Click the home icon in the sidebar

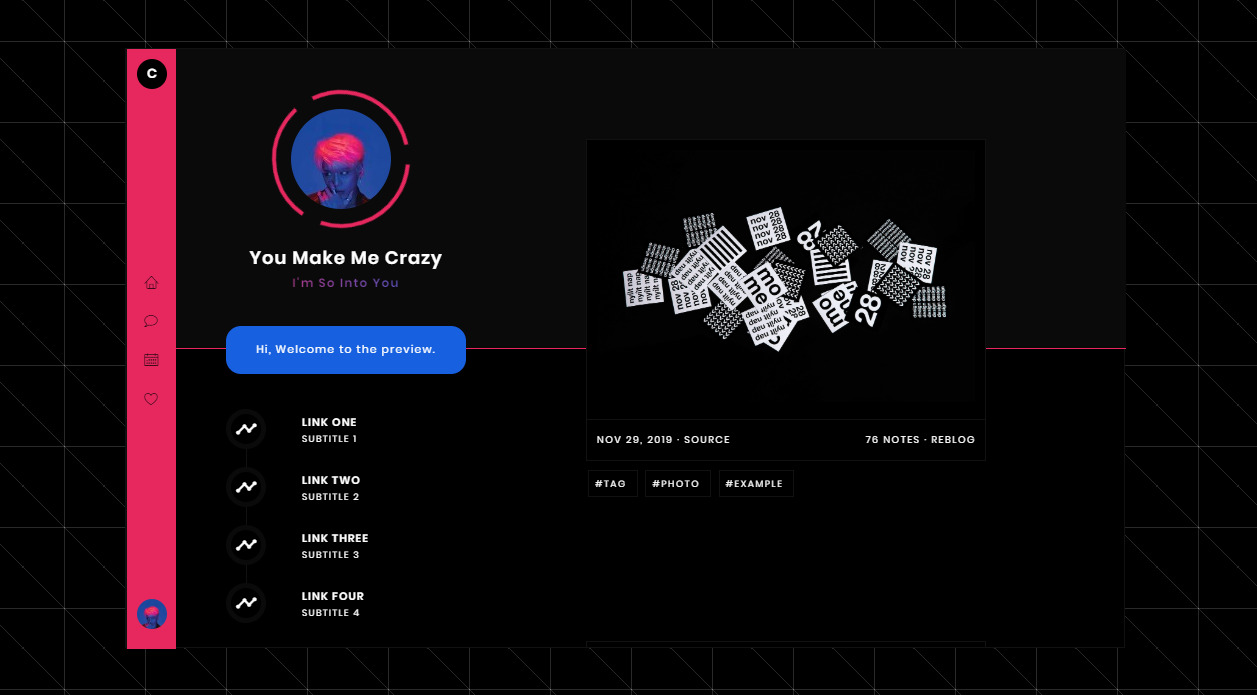tap(152, 283)
